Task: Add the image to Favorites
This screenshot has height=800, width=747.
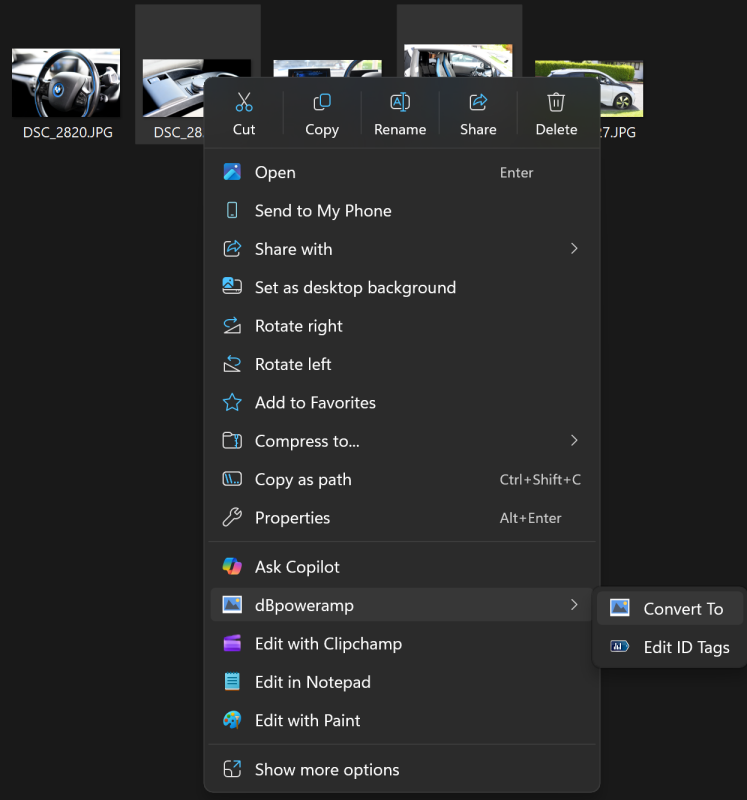Action: tap(315, 403)
